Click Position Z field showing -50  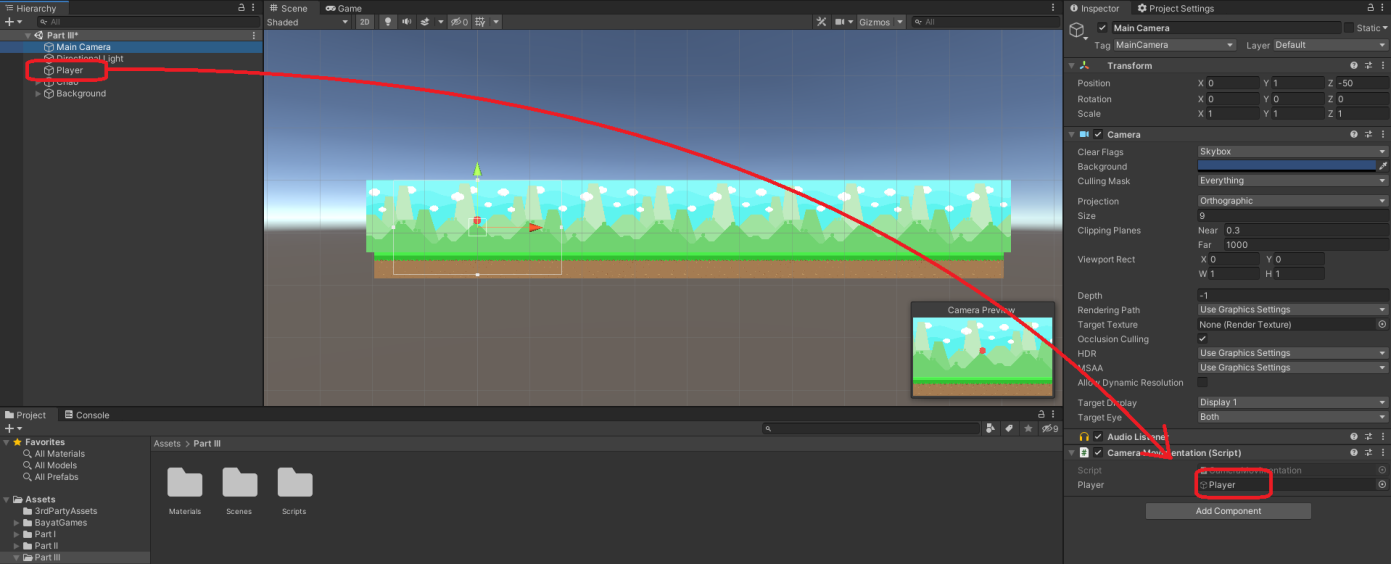1361,84
